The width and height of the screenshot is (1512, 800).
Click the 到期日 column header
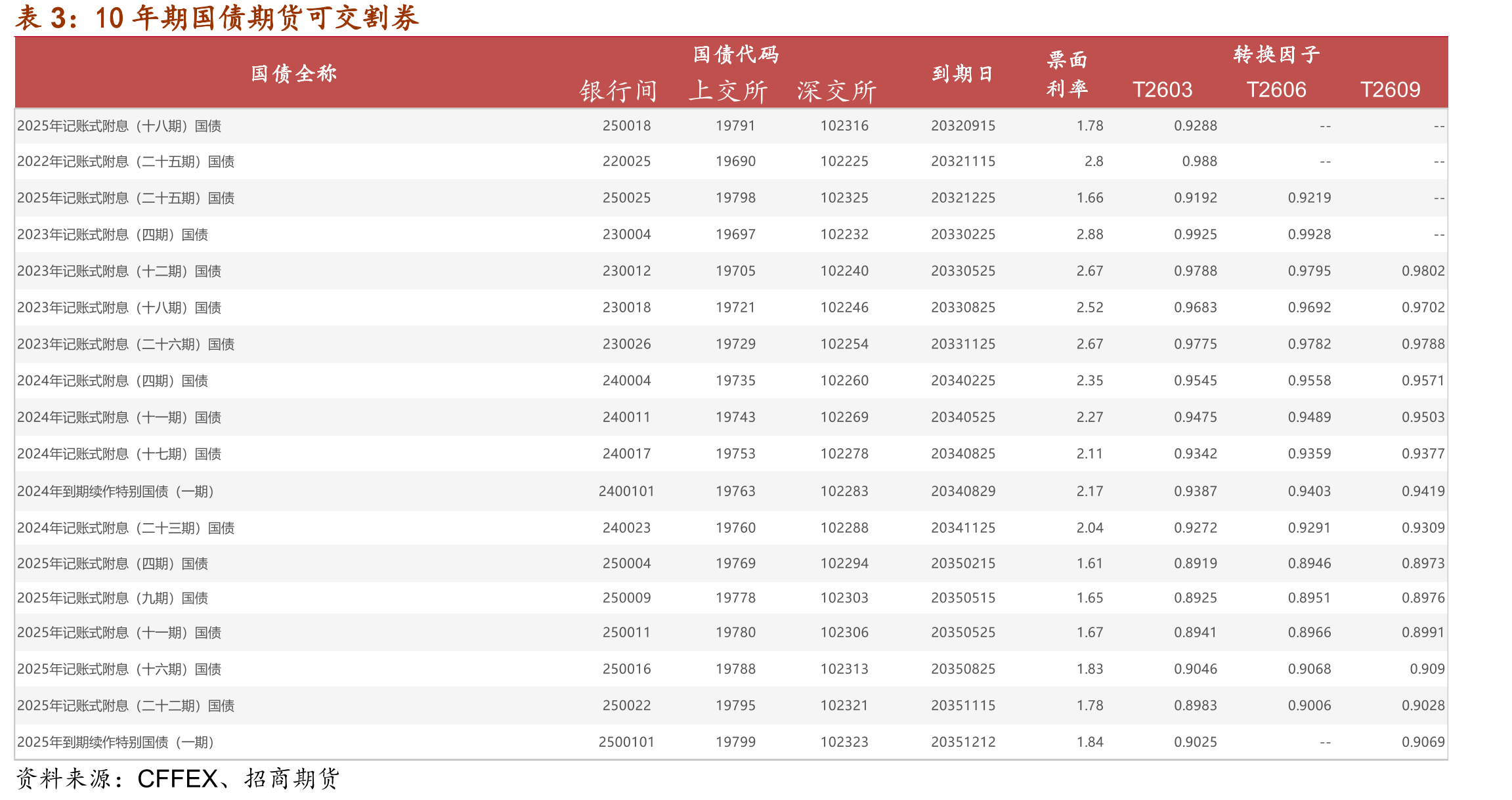pyautogui.click(x=963, y=74)
